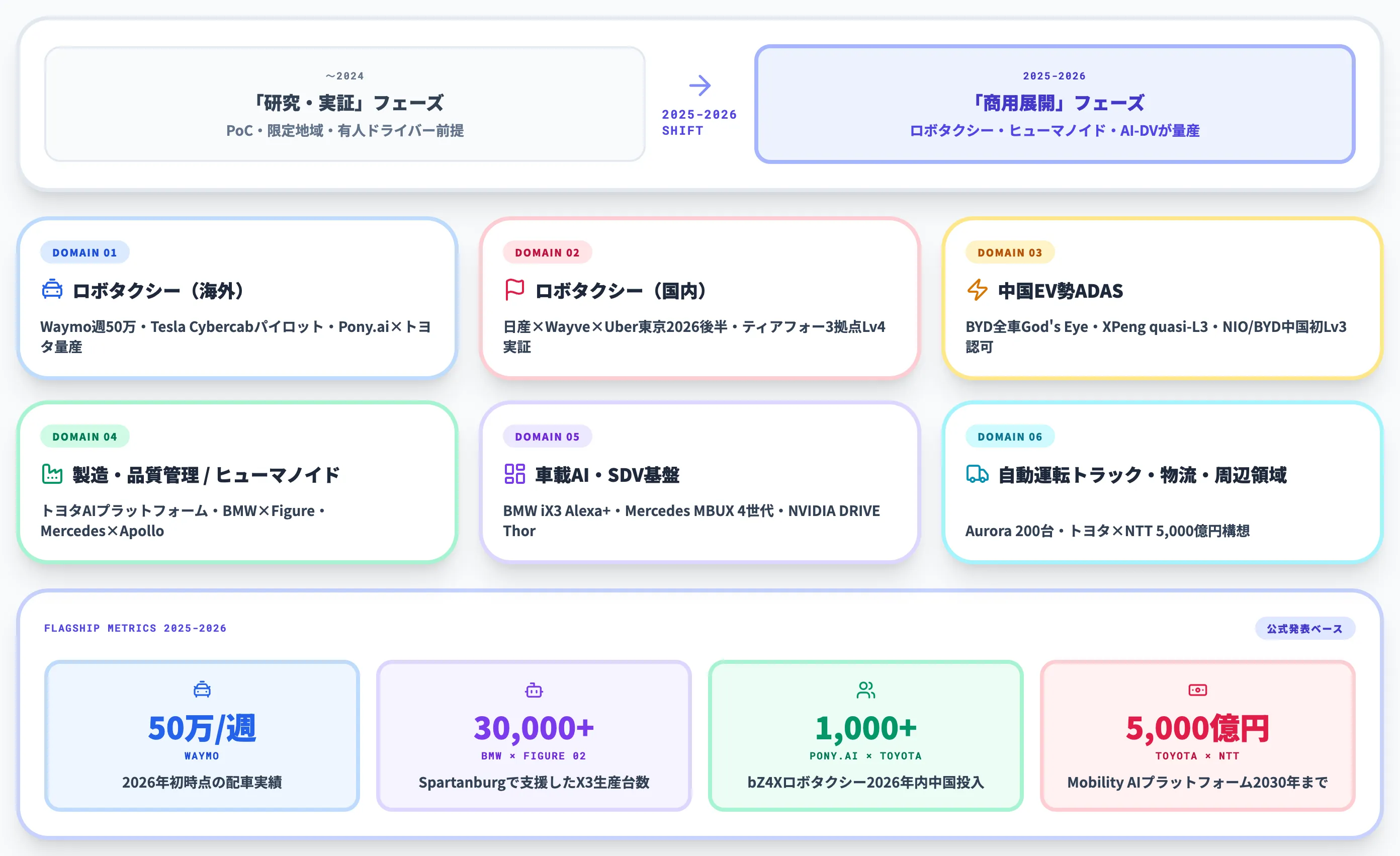Image resolution: width=1400 pixels, height=856 pixels.
Task: Select bZ4Xロボタクシー2026年内中国投入 caption
Action: pyautogui.click(x=865, y=782)
